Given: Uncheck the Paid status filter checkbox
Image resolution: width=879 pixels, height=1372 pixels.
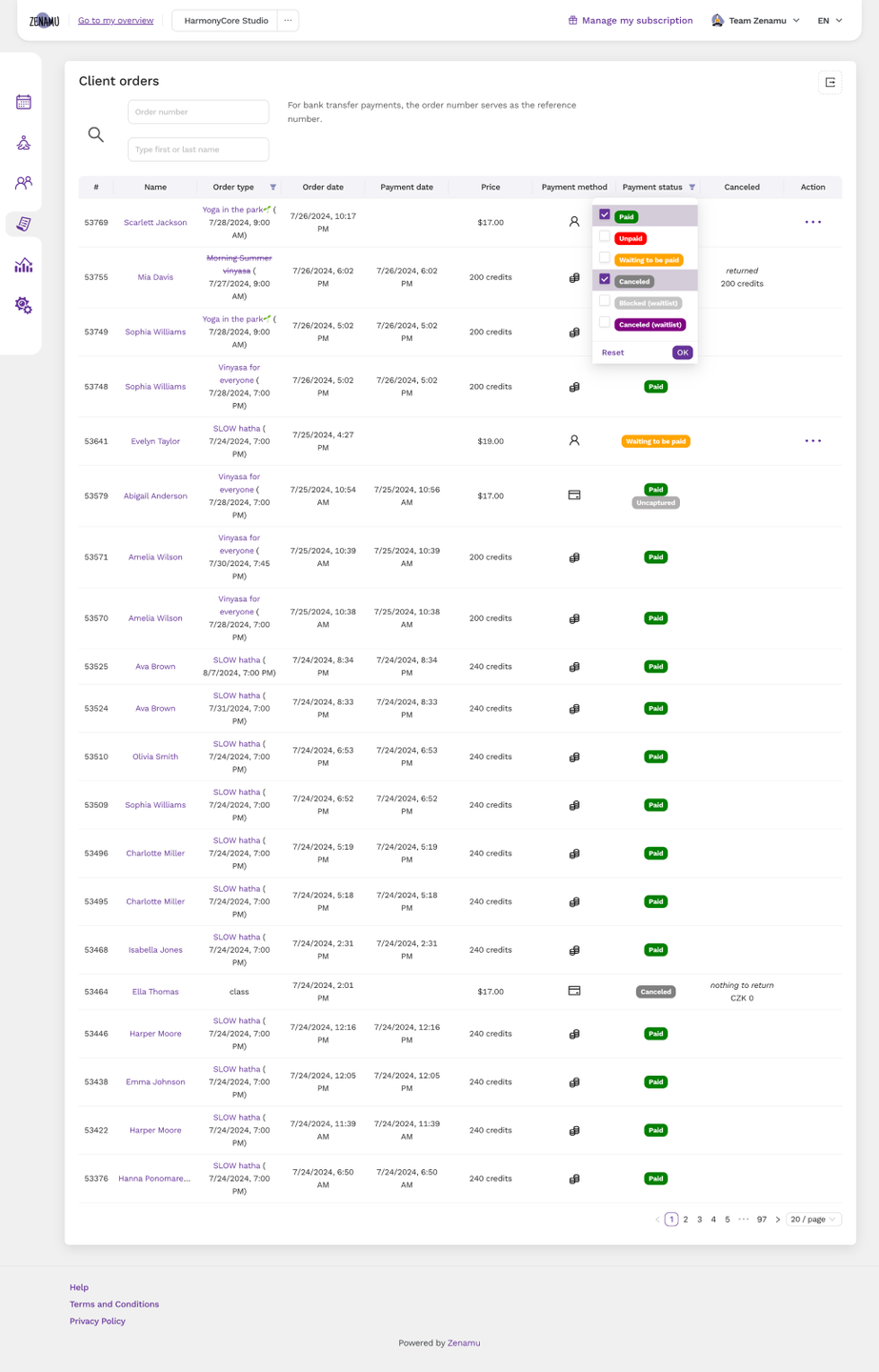Looking at the screenshot, I should coord(605,215).
